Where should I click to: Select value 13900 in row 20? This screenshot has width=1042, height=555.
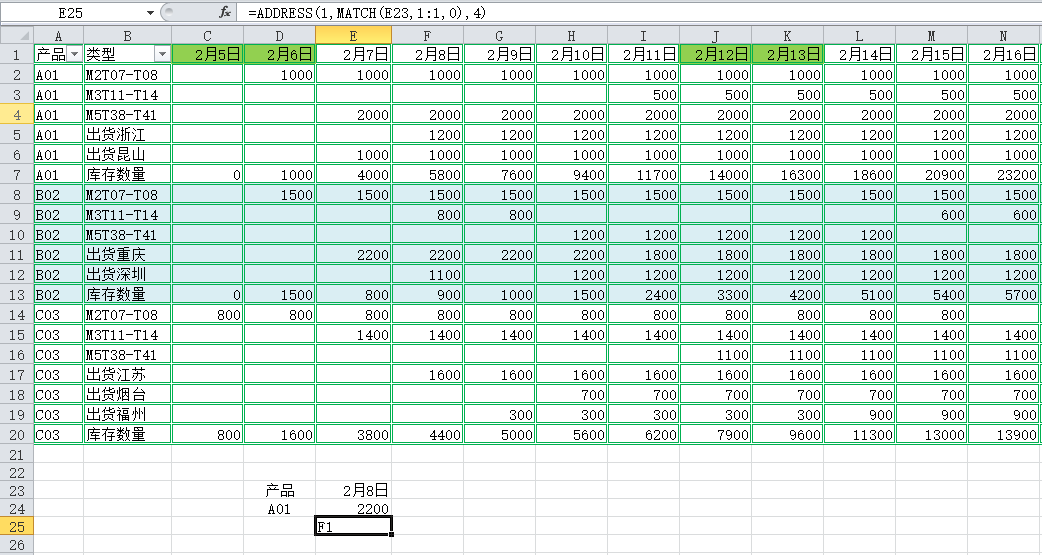pos(1003,435)
